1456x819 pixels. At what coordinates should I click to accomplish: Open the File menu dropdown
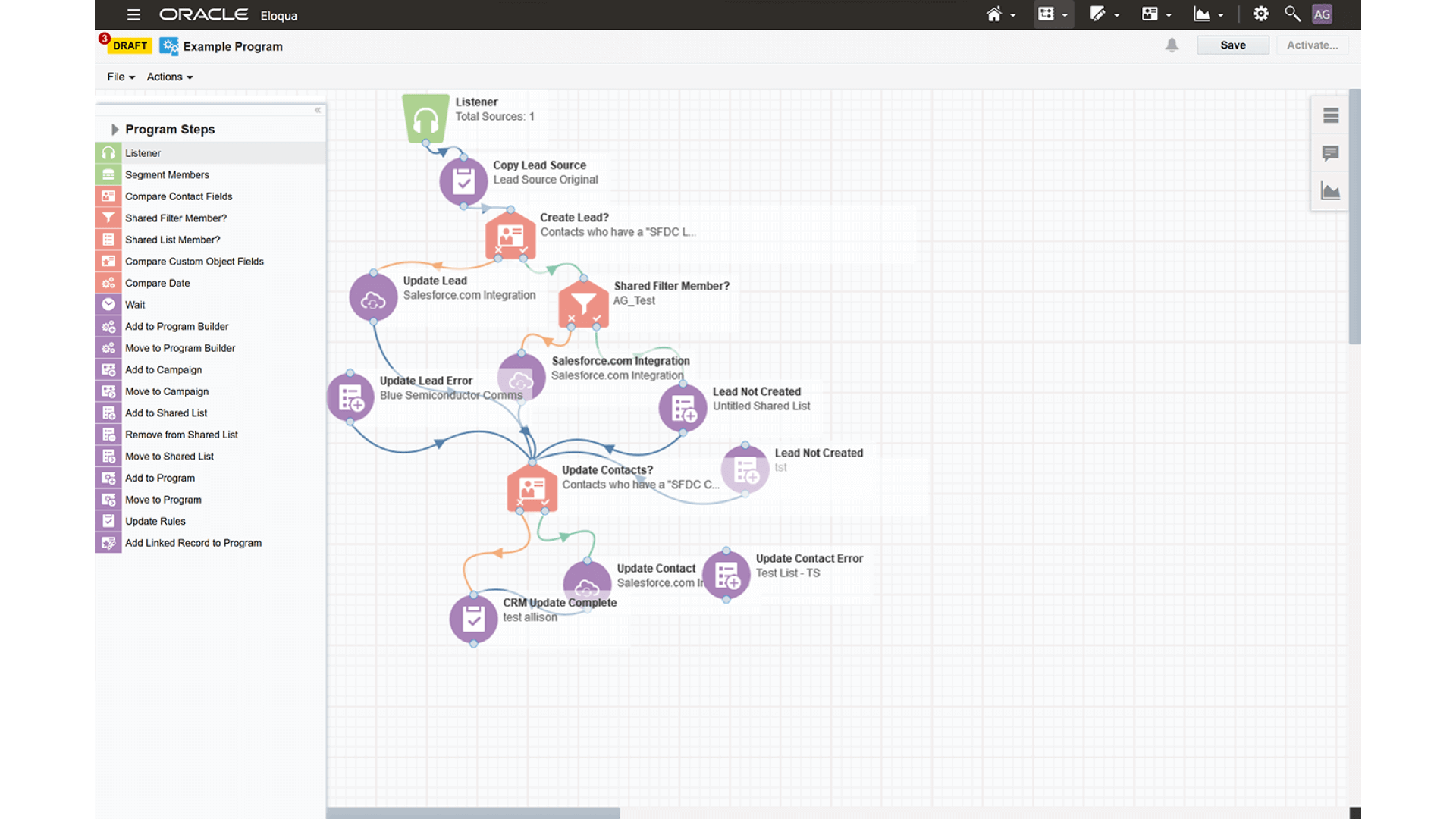click(119, 76)
